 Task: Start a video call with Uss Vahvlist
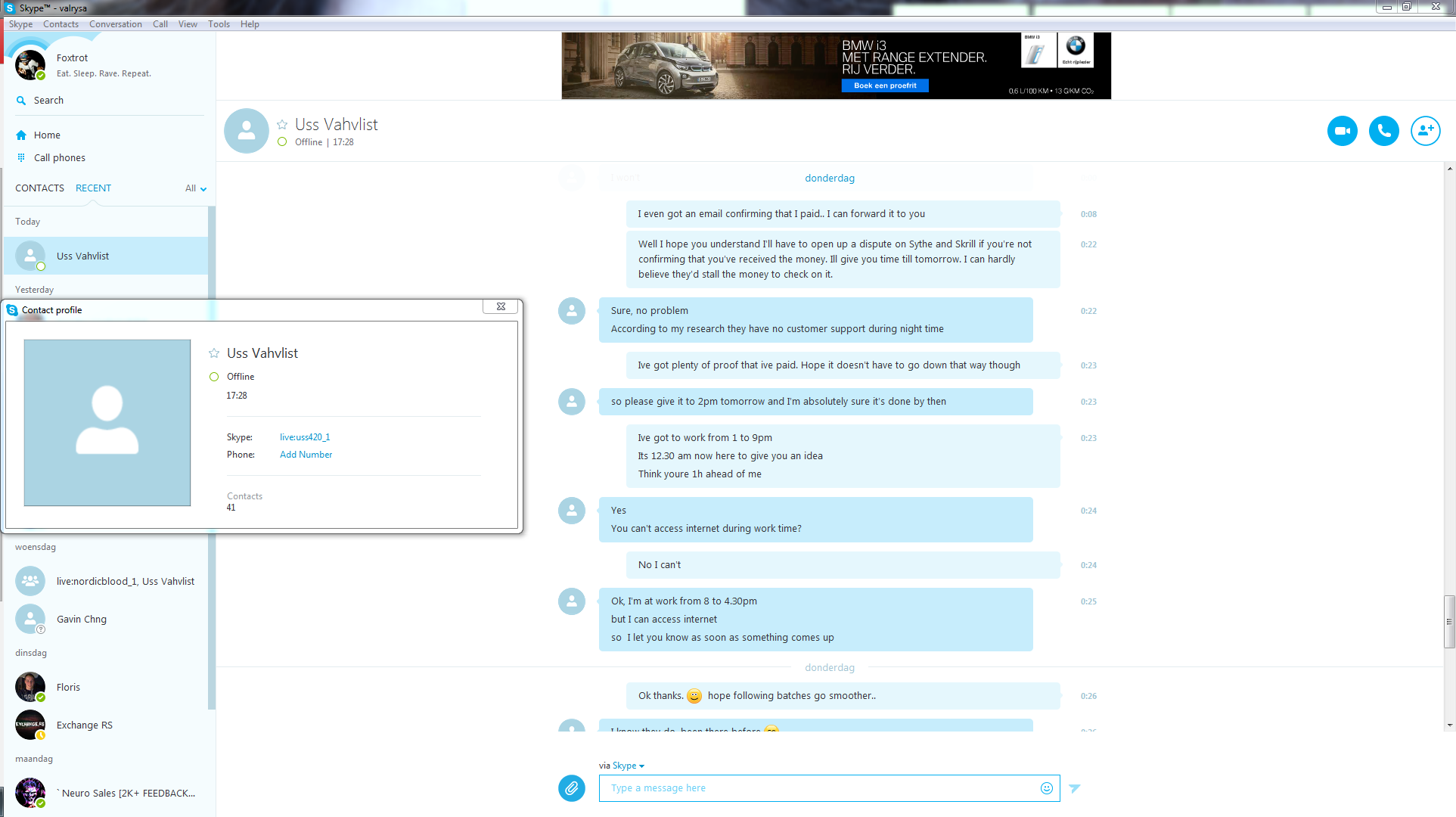point(1342,131)
